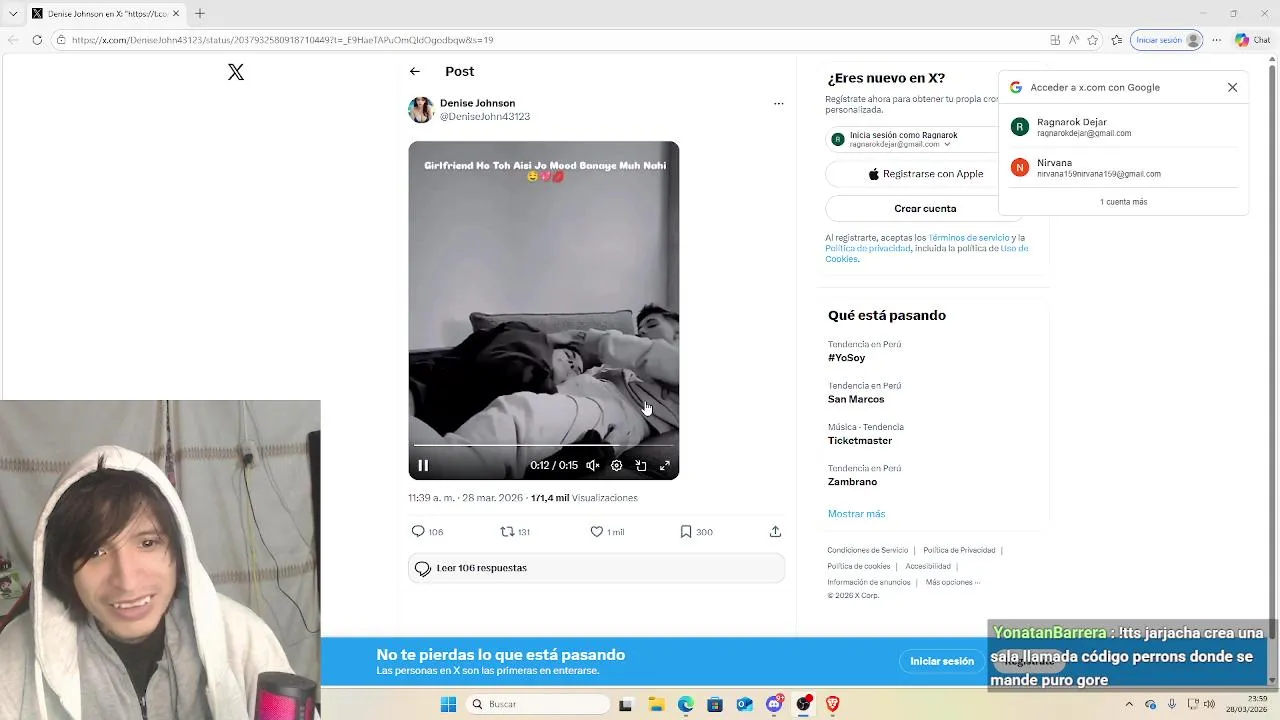
Task: Expand the Inicia sesión como Ragnarok dropdown
Action: click(947, 144)
